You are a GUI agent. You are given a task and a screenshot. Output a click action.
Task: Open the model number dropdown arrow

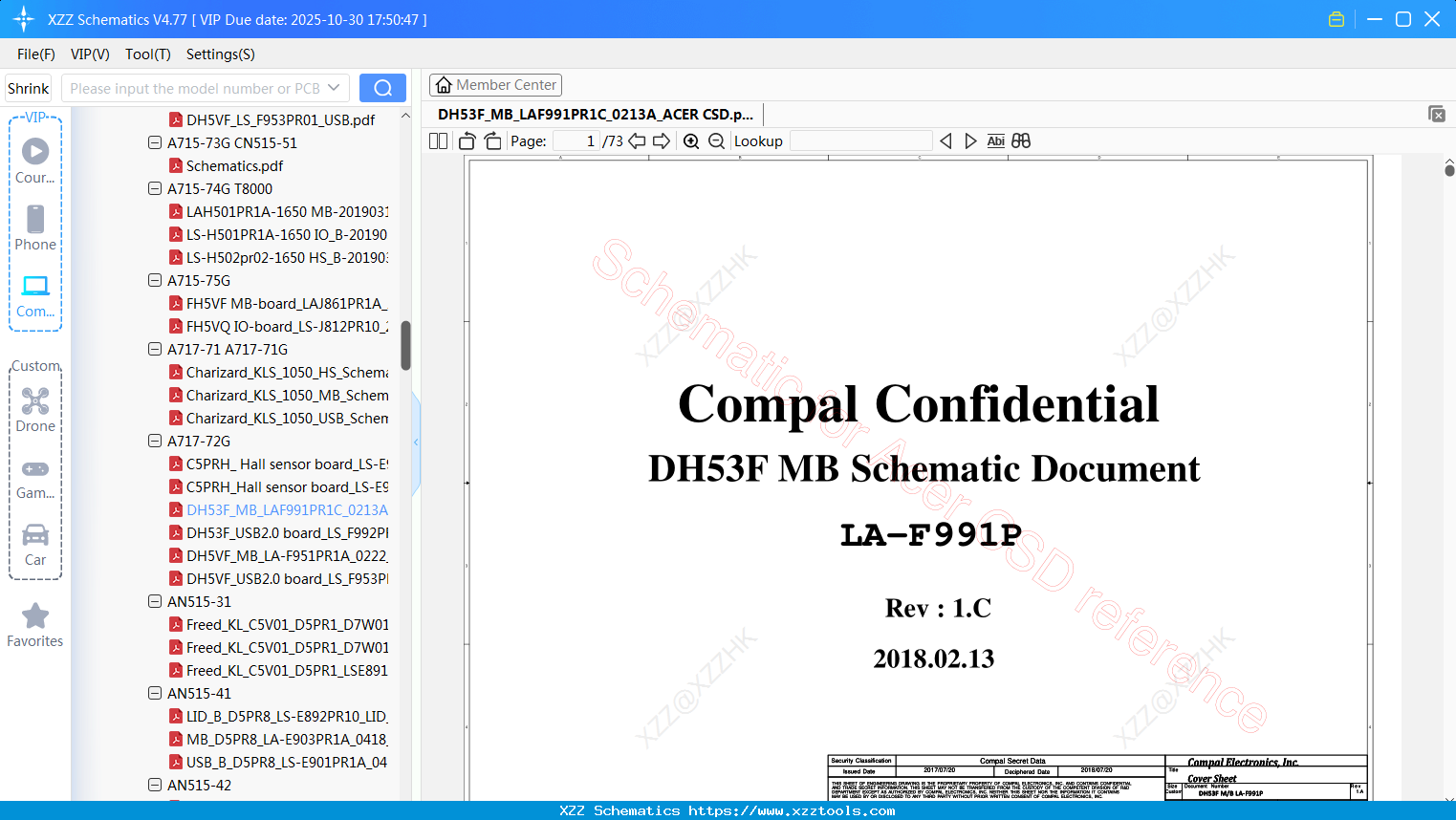point(334,88)
